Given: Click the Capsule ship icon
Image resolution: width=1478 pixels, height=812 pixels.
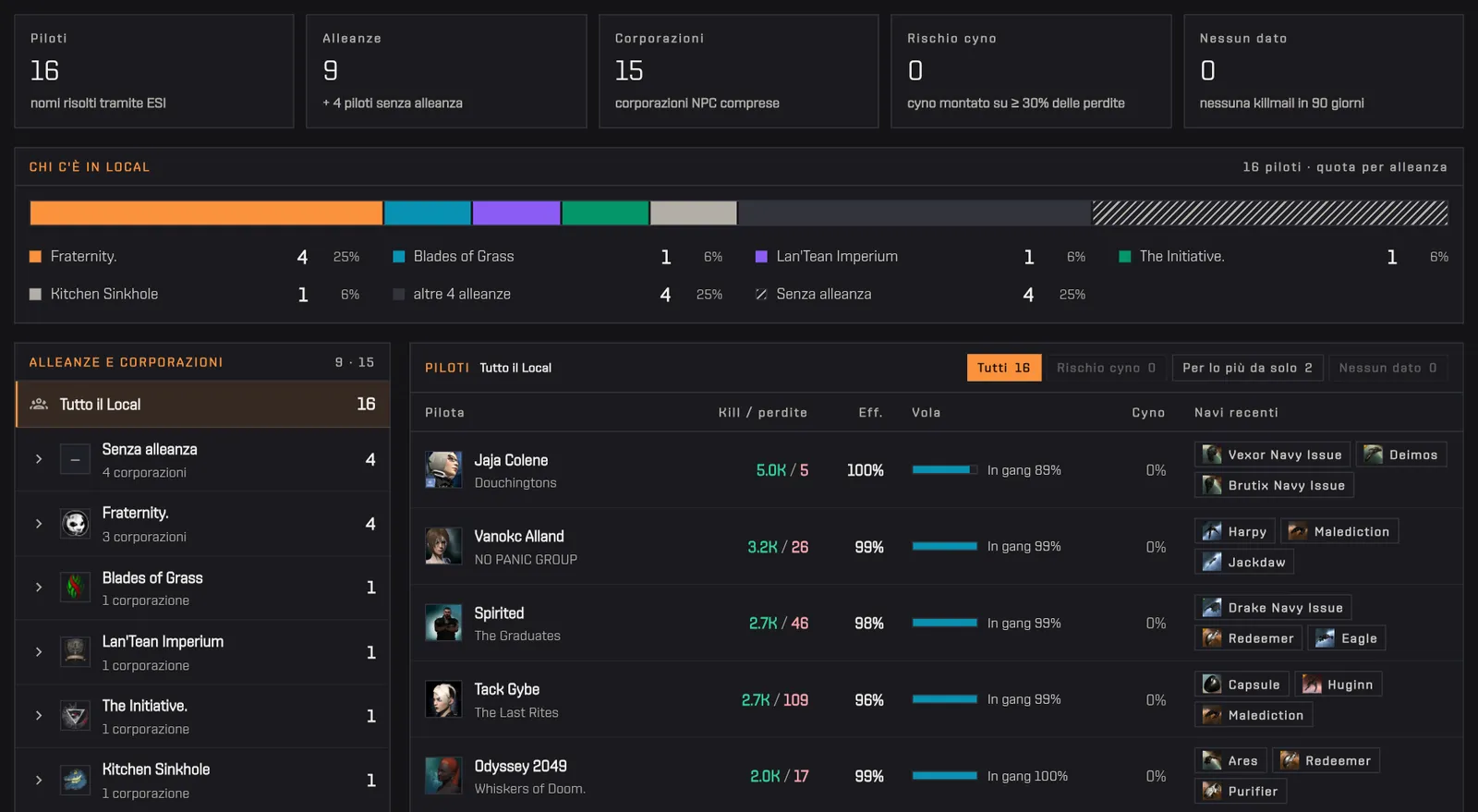Looking at the screenshot, I should coord(1212,685).
